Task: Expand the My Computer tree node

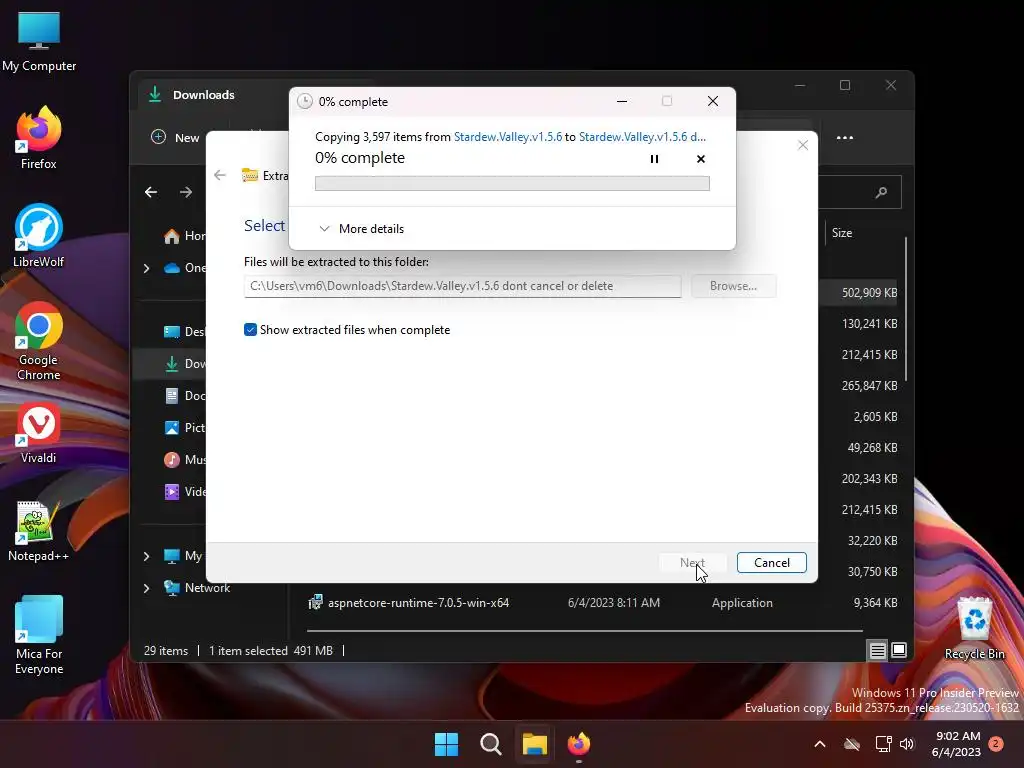Action: pyautogui.click(x=146, y=556)
